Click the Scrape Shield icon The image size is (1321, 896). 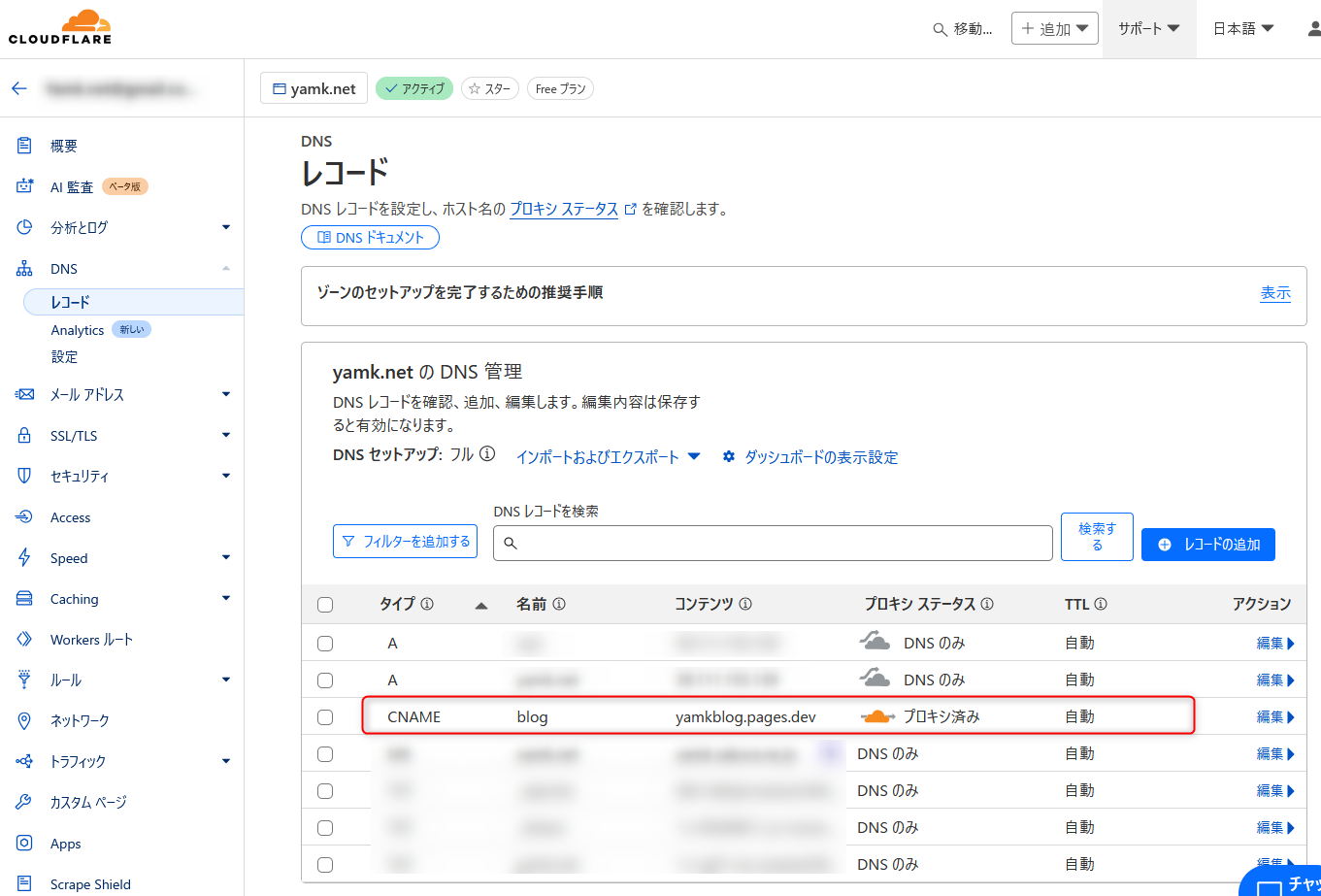point(25,884)
